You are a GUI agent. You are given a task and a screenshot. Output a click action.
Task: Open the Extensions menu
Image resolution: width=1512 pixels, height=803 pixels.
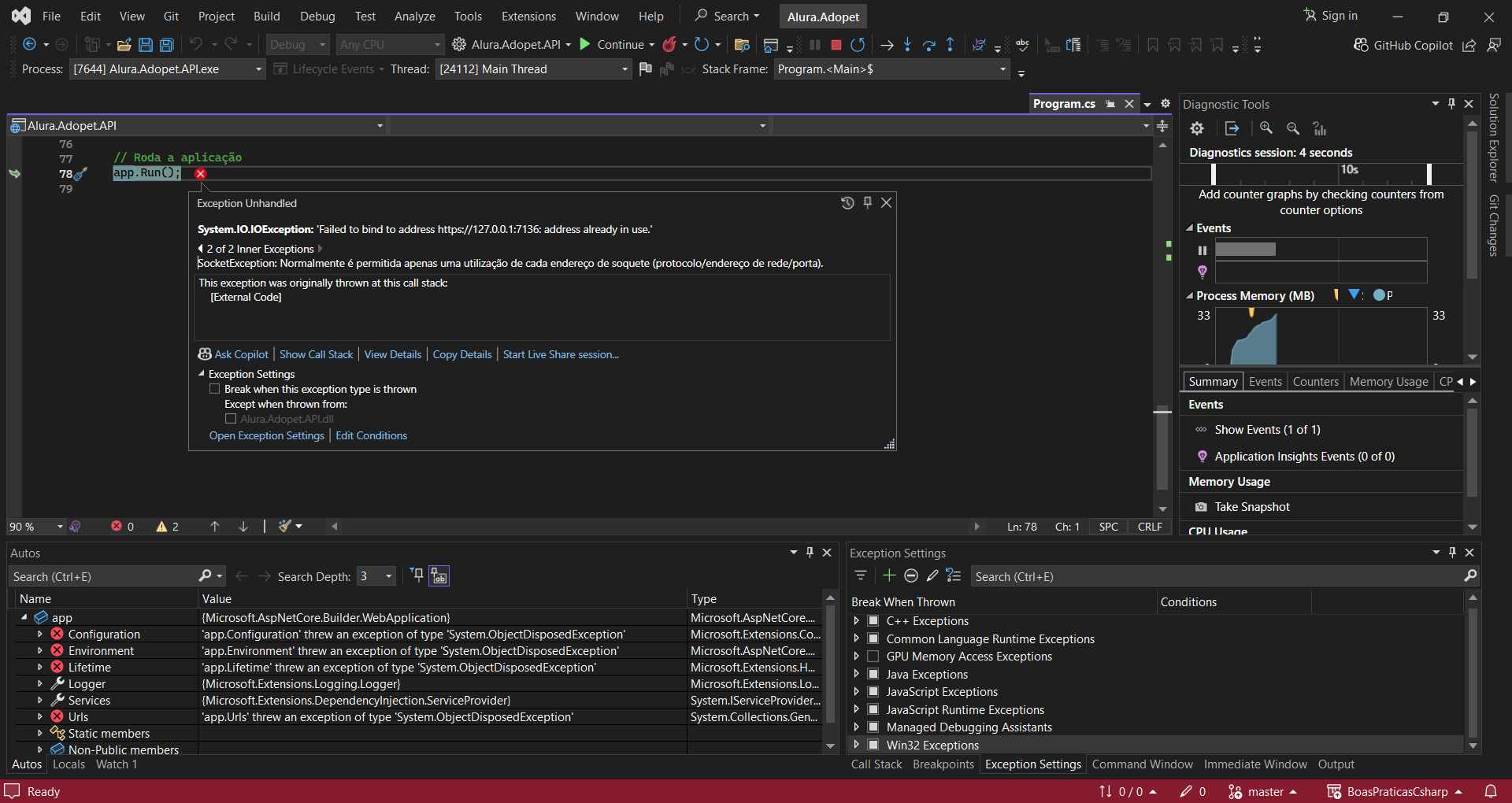528,16
